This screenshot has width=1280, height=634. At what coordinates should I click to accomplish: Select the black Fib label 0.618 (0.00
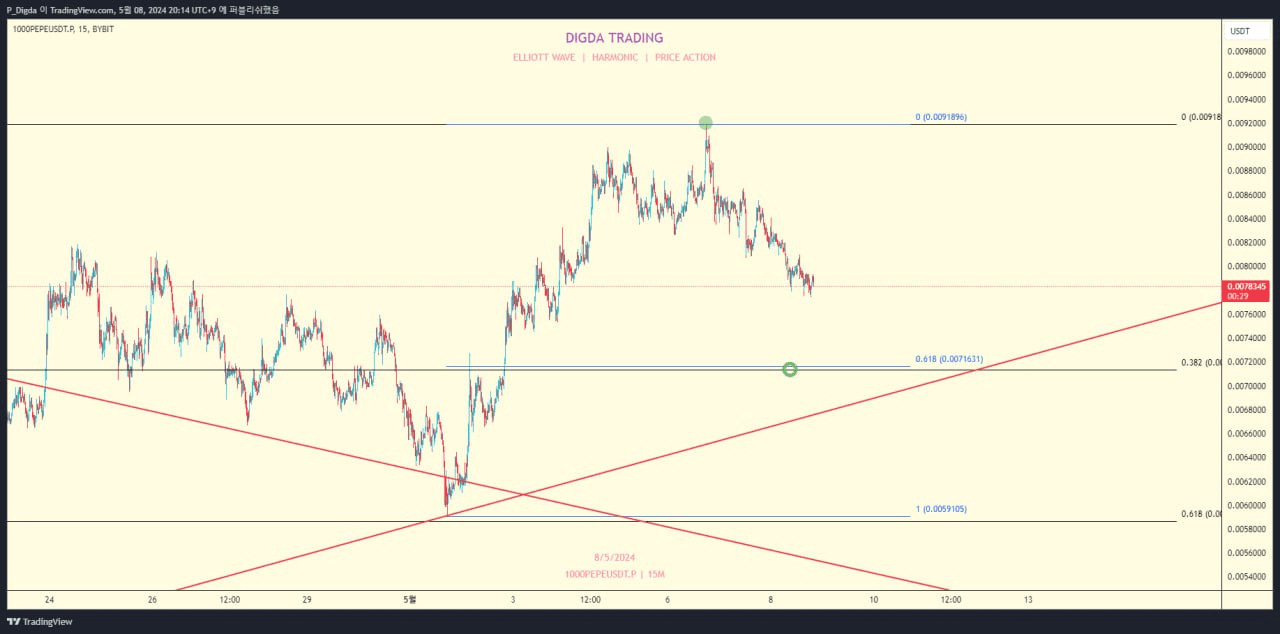pos(1201,514)
